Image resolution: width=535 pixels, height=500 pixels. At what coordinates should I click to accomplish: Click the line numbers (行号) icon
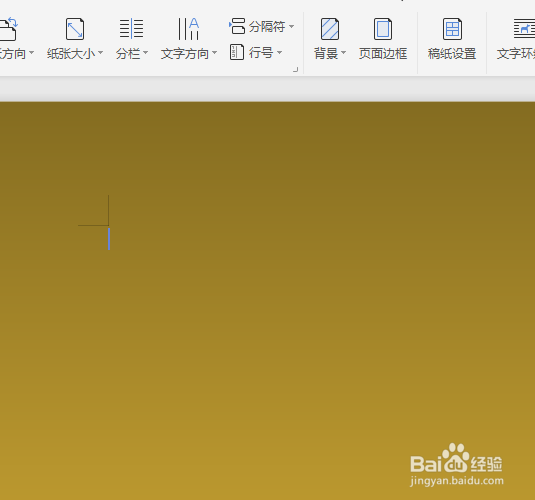(237, 52)
